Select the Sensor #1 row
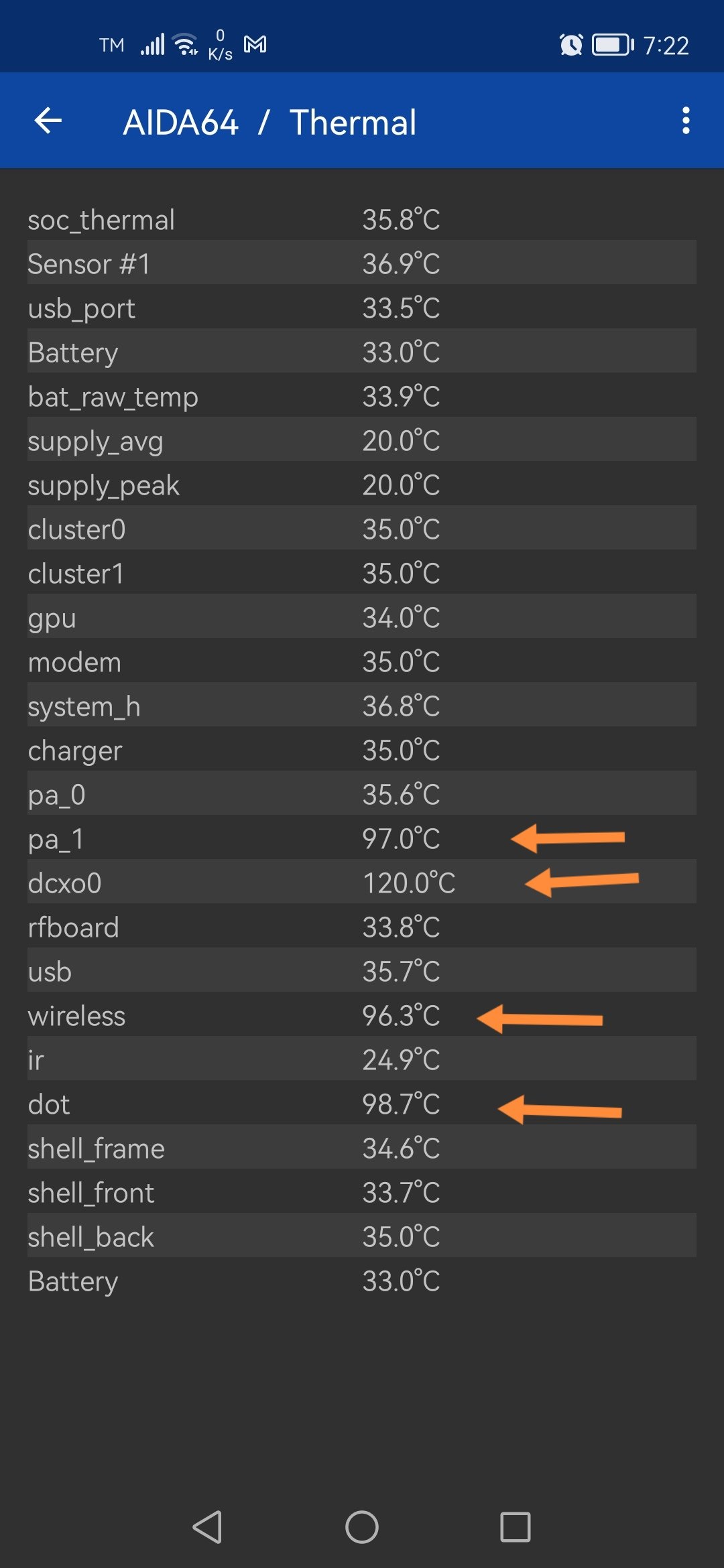Viewport: 724px width, 1568px height. click(x=362, y=263)
